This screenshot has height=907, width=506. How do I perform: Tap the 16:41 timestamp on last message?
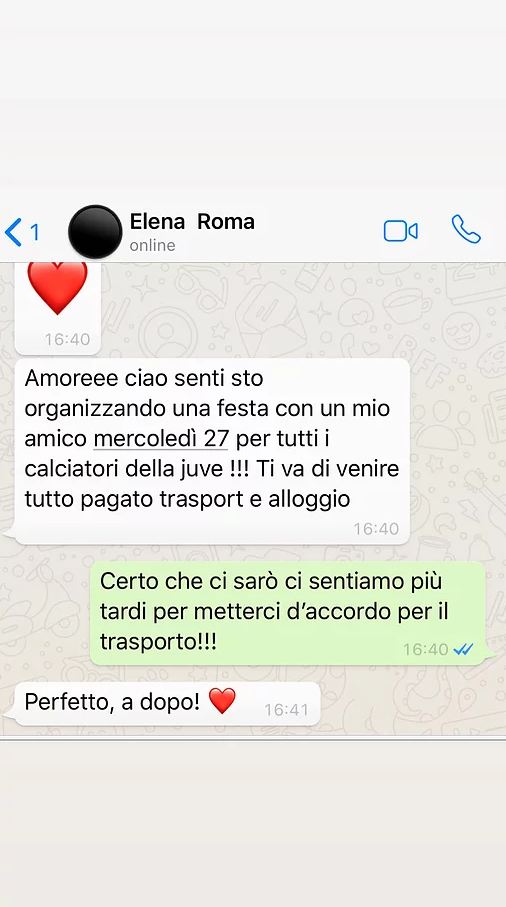click(286, 710)
